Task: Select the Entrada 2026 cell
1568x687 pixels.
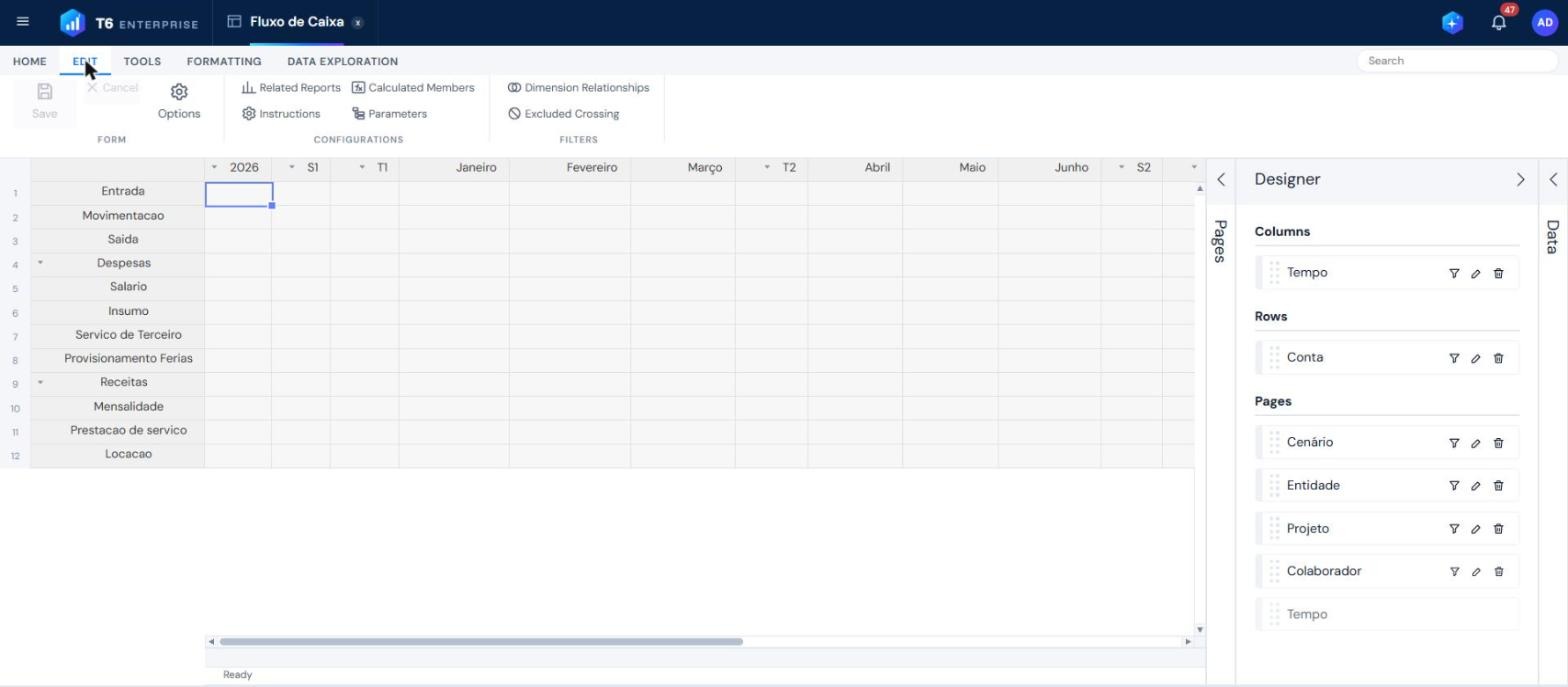Action: point(239,194)
